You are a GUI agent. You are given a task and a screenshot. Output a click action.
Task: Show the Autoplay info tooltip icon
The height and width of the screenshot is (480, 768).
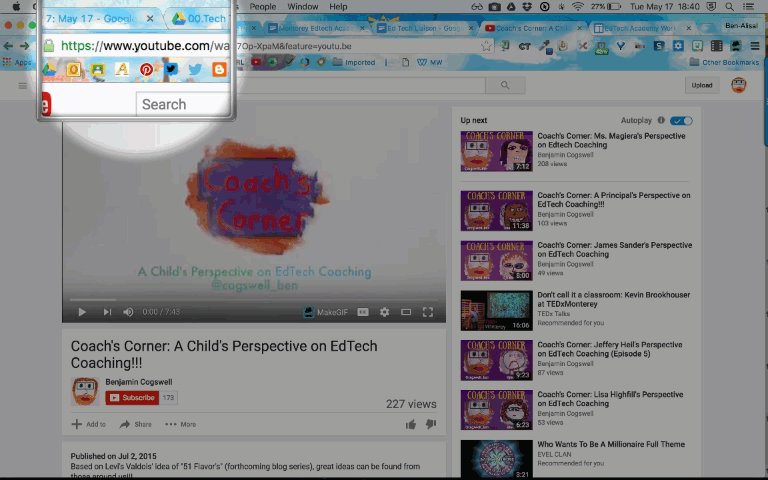pos(661,120)
